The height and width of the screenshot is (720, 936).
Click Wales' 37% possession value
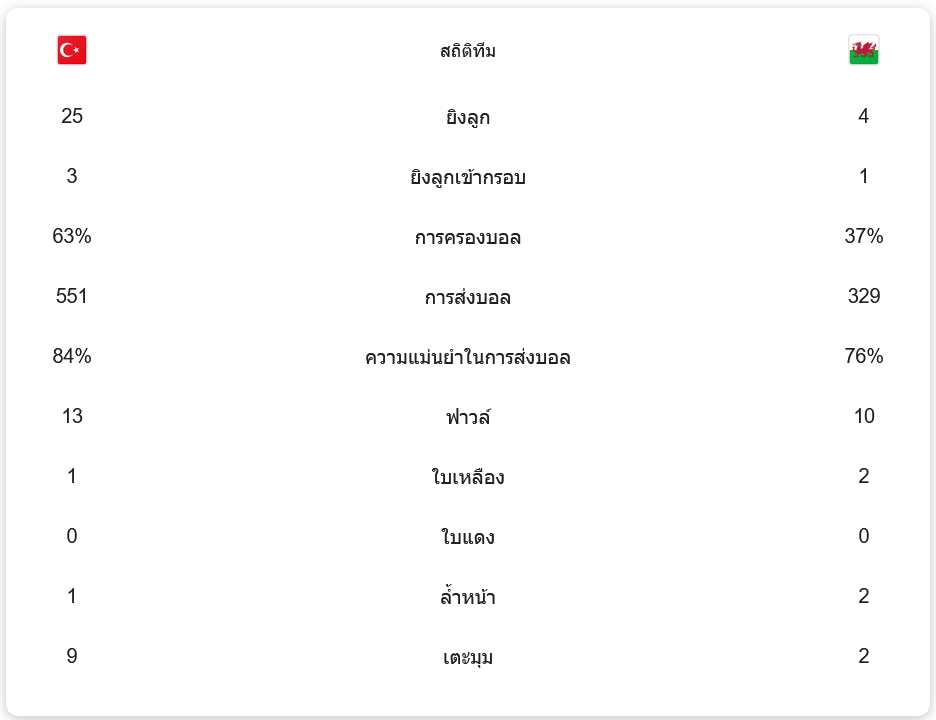point(863,236)
